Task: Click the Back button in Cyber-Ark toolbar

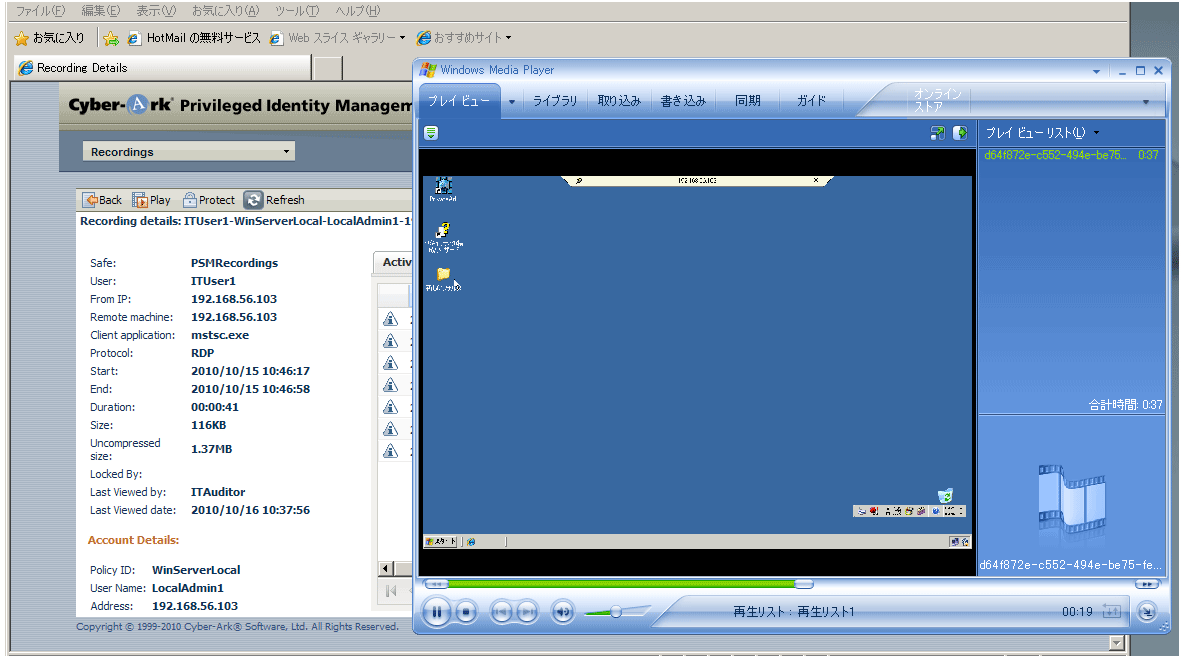Action: pos(102,200)
